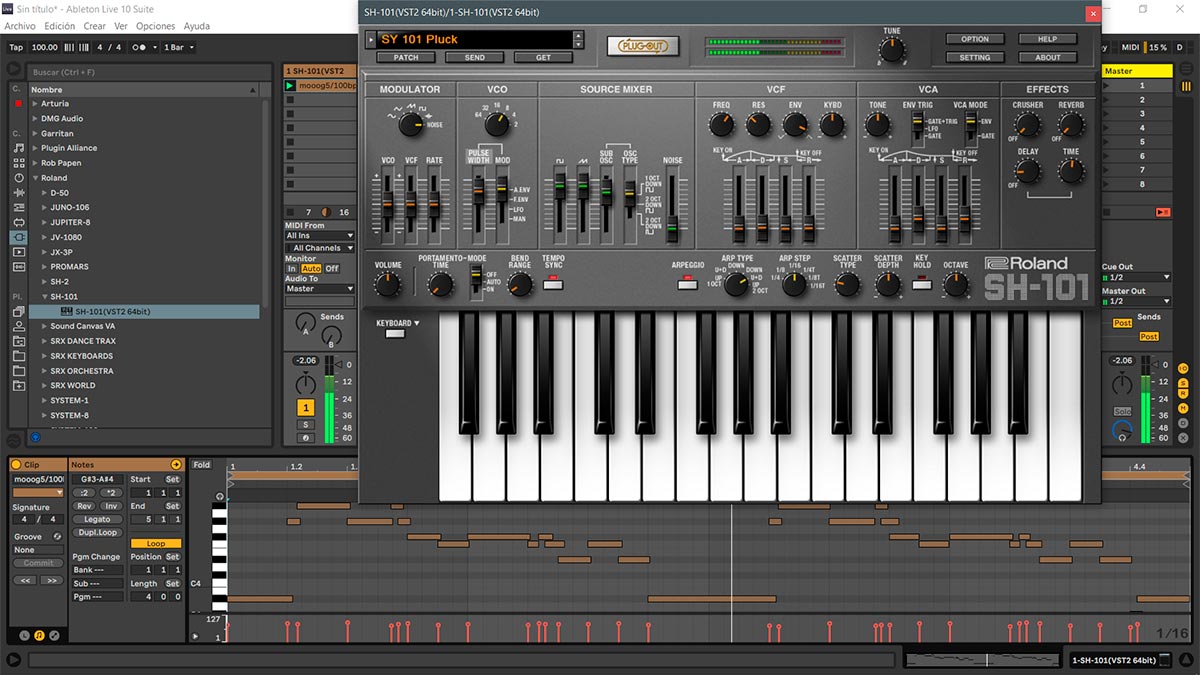Viewport: 1200px width, 675px height.
Task: Toggle the Loop switch in Notes panel
Action: click(155, 544)
